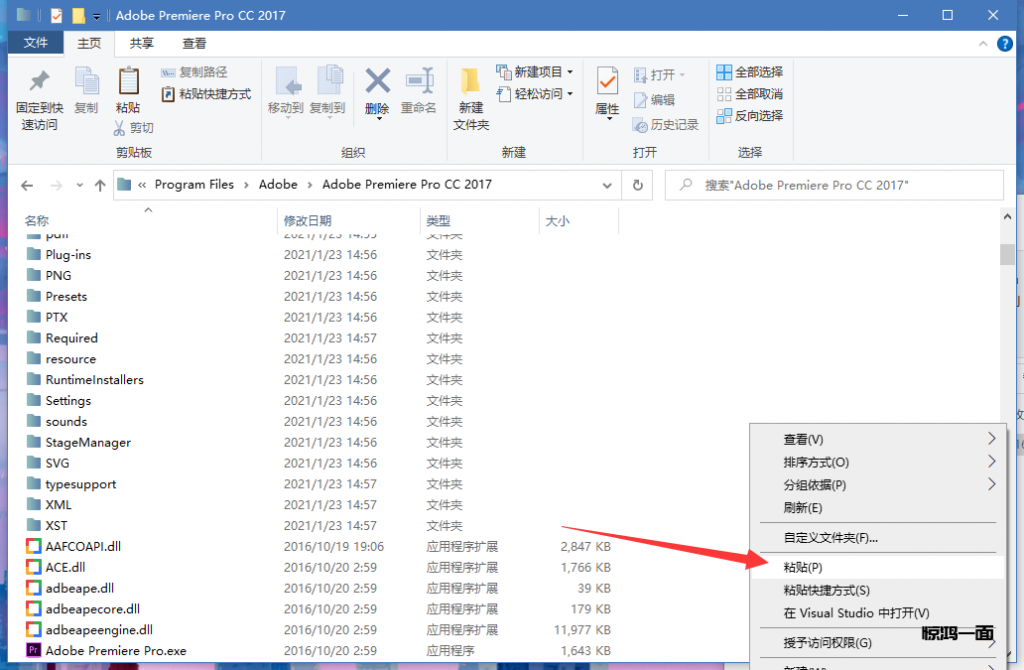
Task: Navigate up one folder level arrow
Action: pyautogui.click(x=100, y=185)
